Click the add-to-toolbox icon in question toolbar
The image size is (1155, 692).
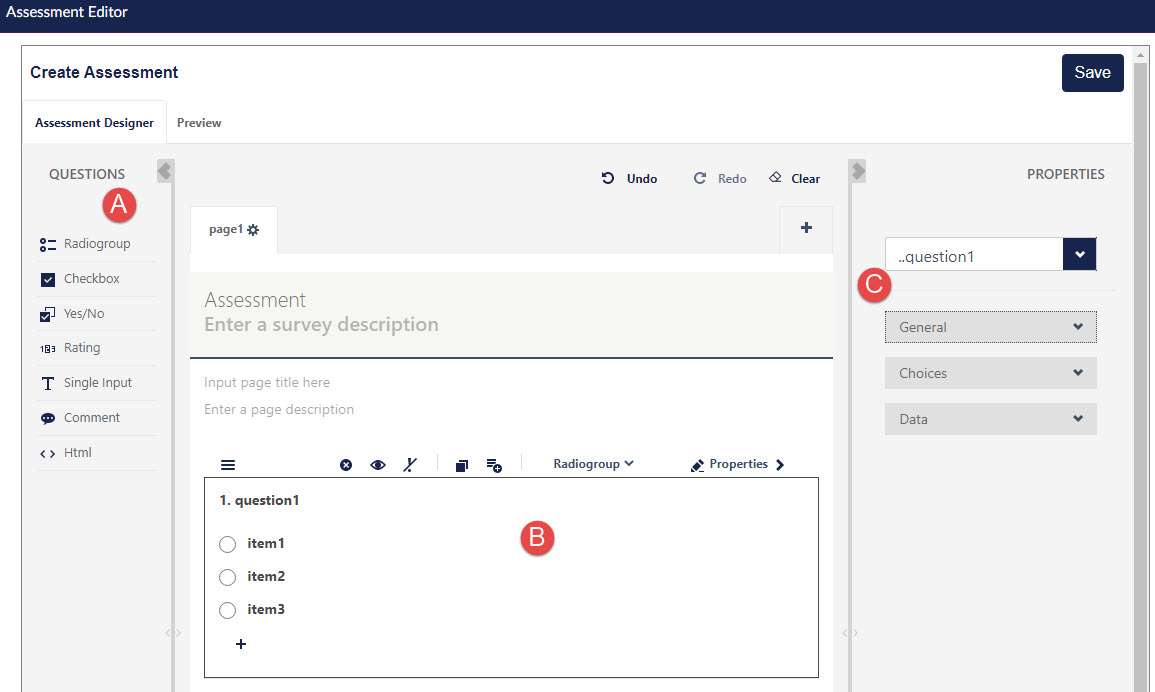coord(494,465)
